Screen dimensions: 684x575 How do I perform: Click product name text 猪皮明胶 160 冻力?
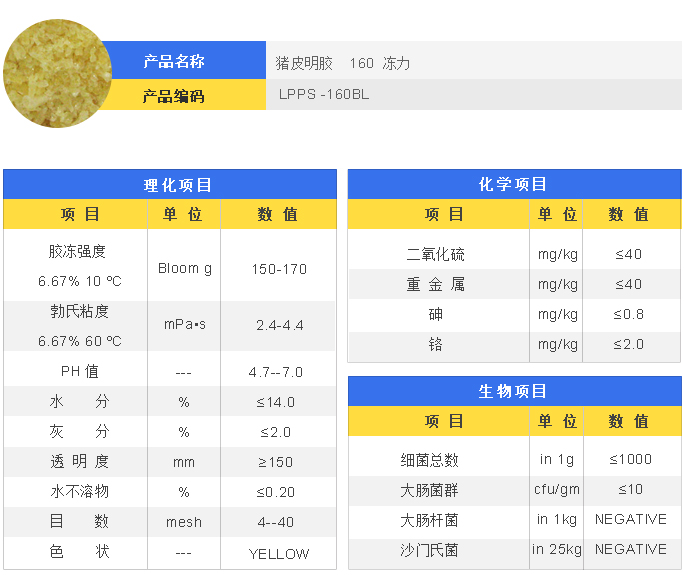click(343, 63)
